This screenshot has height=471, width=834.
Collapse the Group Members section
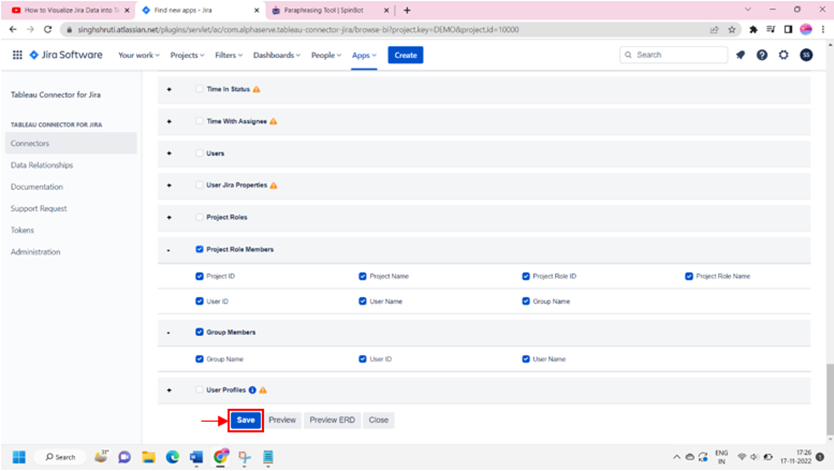click(x=169, y=333)
